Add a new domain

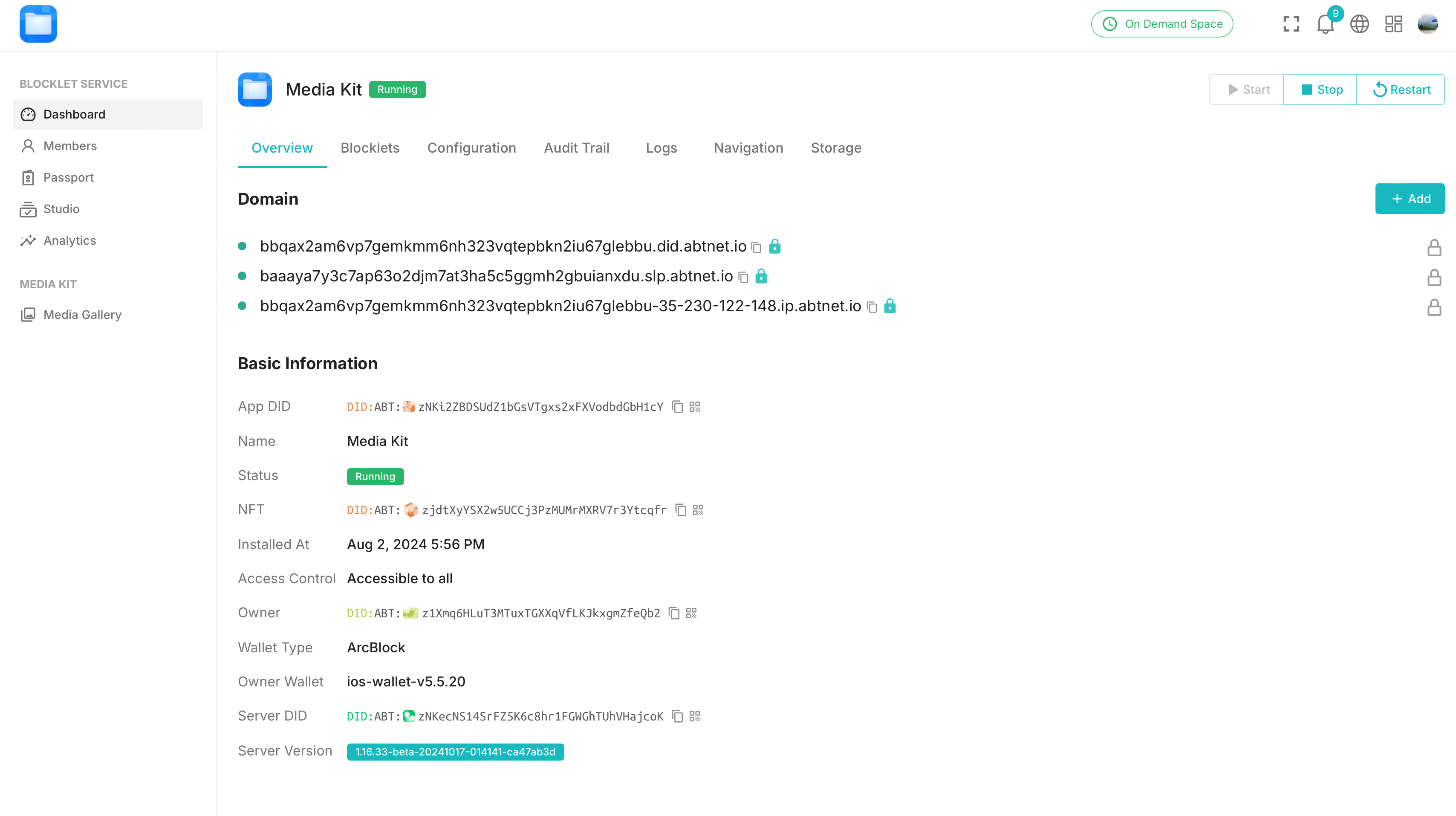1410,199
